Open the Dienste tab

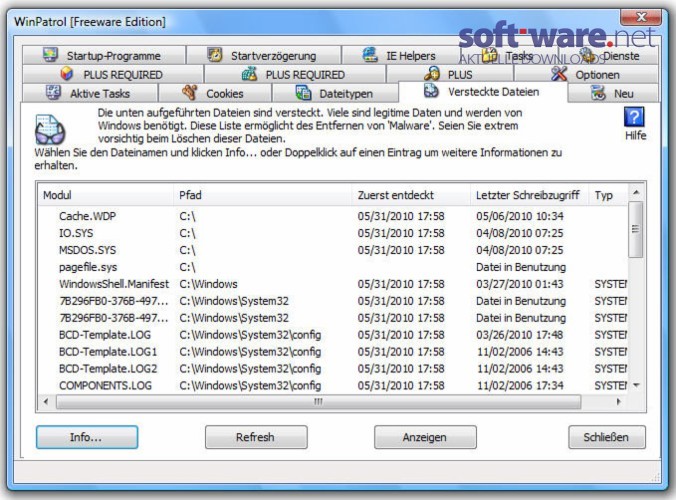(609, 56)
